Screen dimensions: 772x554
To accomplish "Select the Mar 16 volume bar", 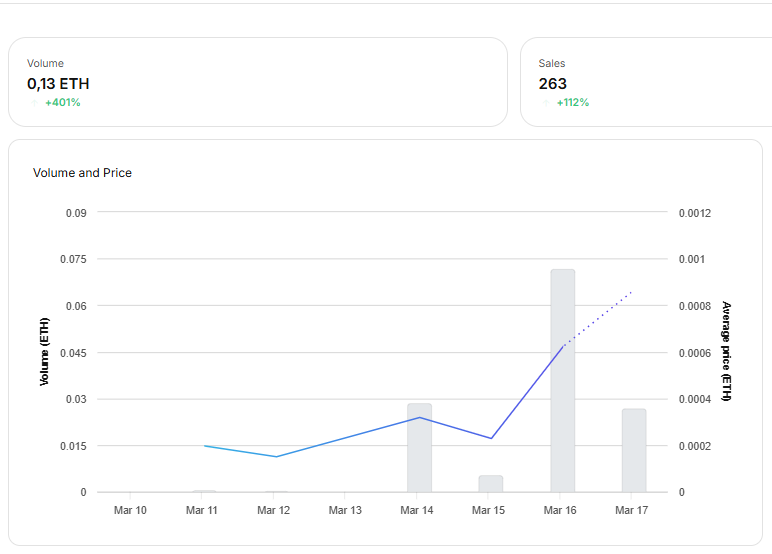I will click(563, 381).
